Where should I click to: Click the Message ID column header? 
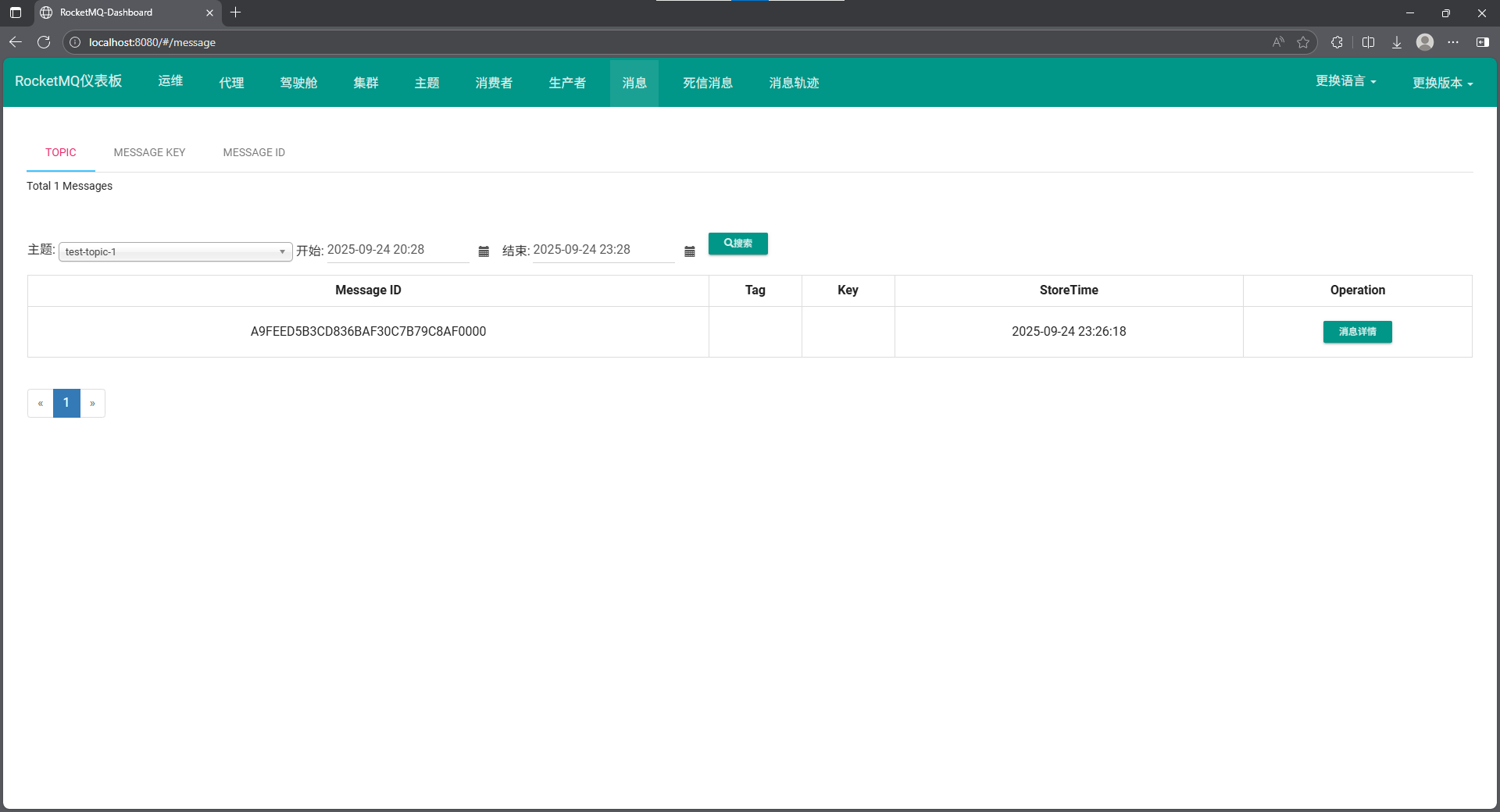368,290
